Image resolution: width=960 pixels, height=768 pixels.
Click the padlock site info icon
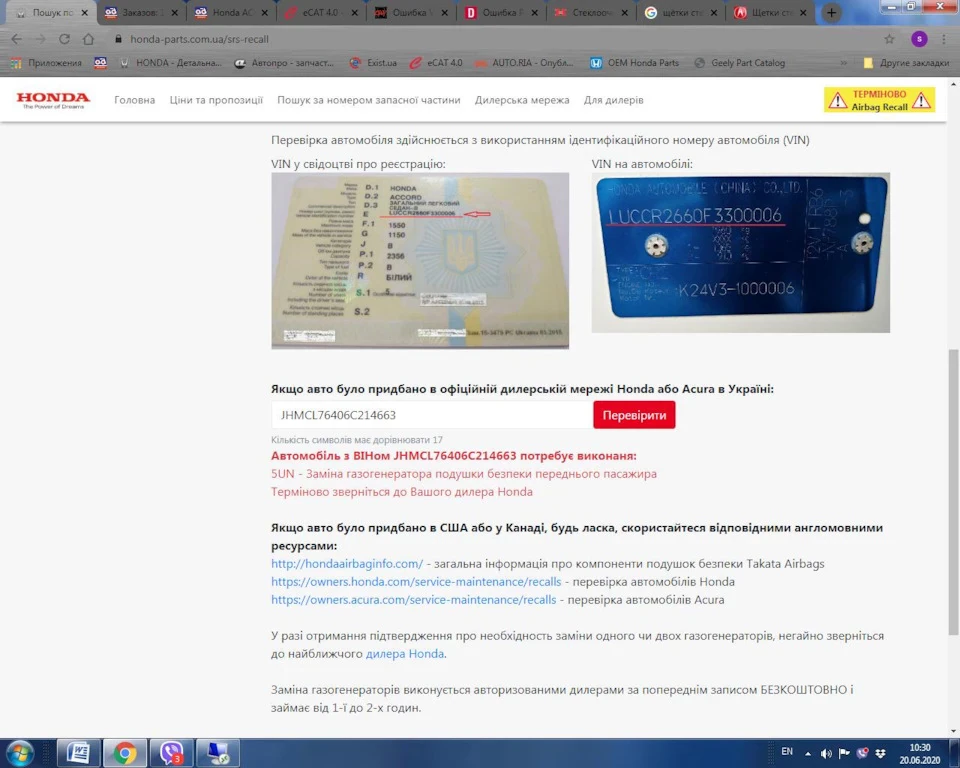pyautogui.click(x=118, y=39)
